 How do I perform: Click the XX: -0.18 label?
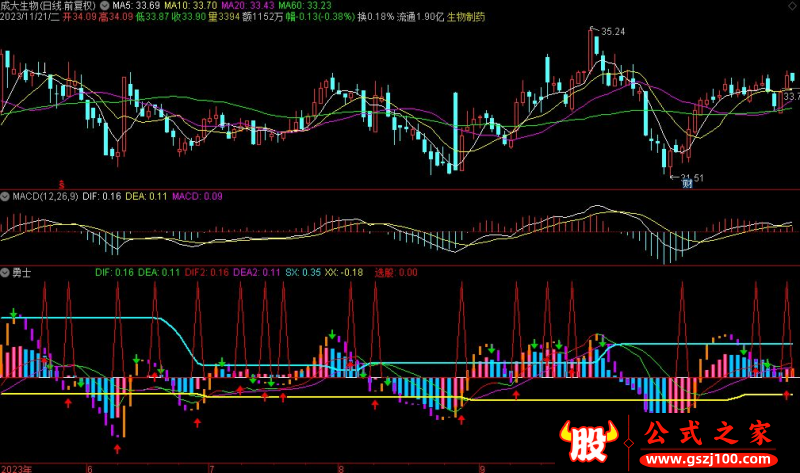pyautogui.click(x=344, y=272)
